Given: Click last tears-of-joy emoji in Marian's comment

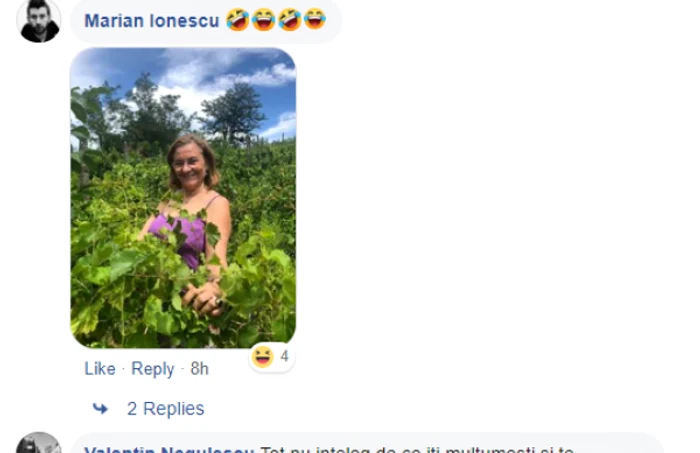Looking at the screenshot, I should pyautogui.click(x=315, y=19).
